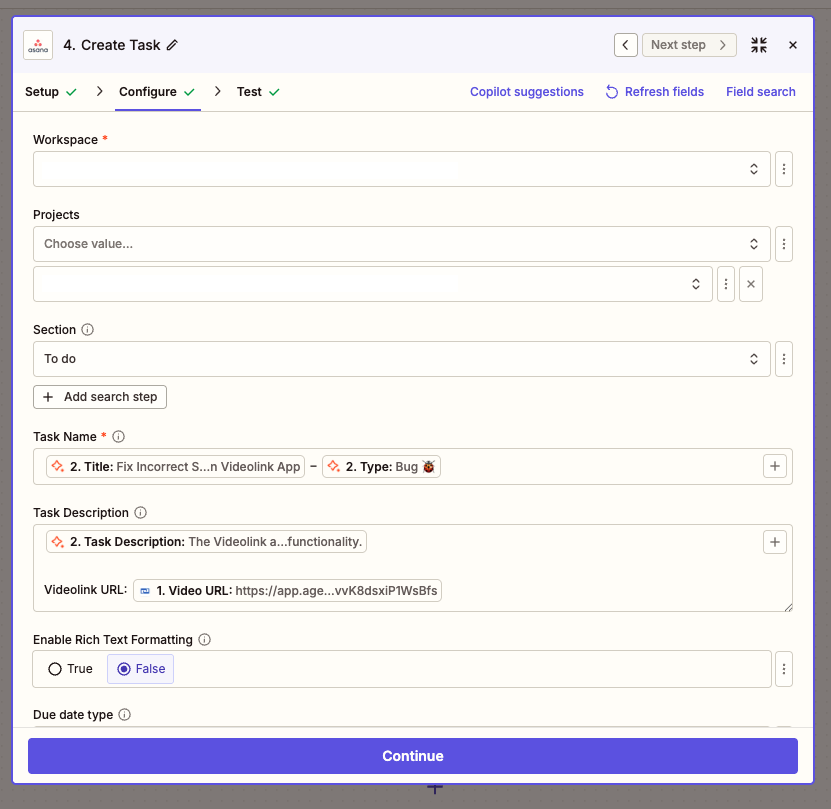This screenshot has height=809, width=831.
Task: Click the Asana app logo in the header
Action: coord(38,45)
